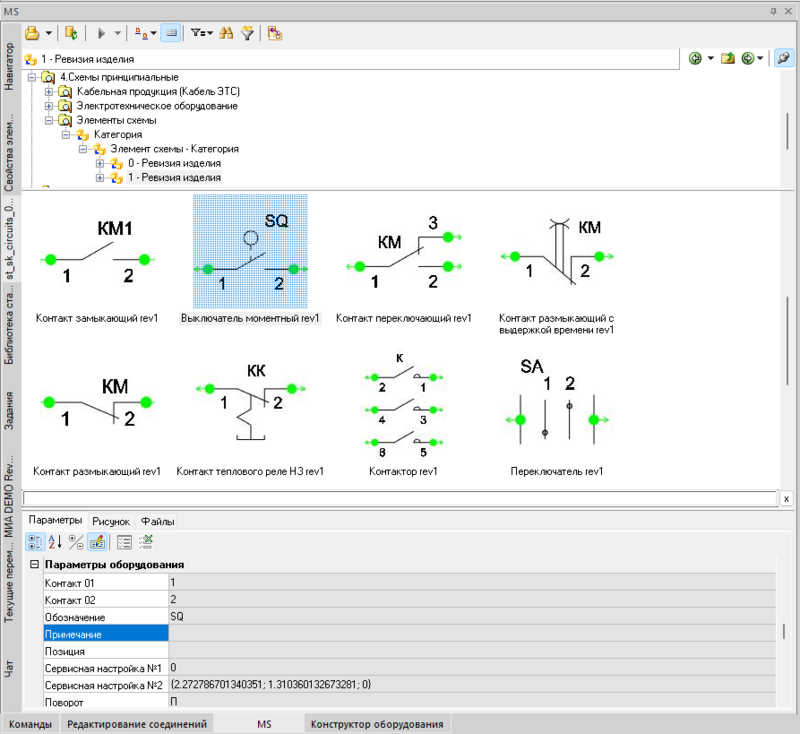Click the green forward navigation arrow
The image size is (800, 734).
coord(747,59)
